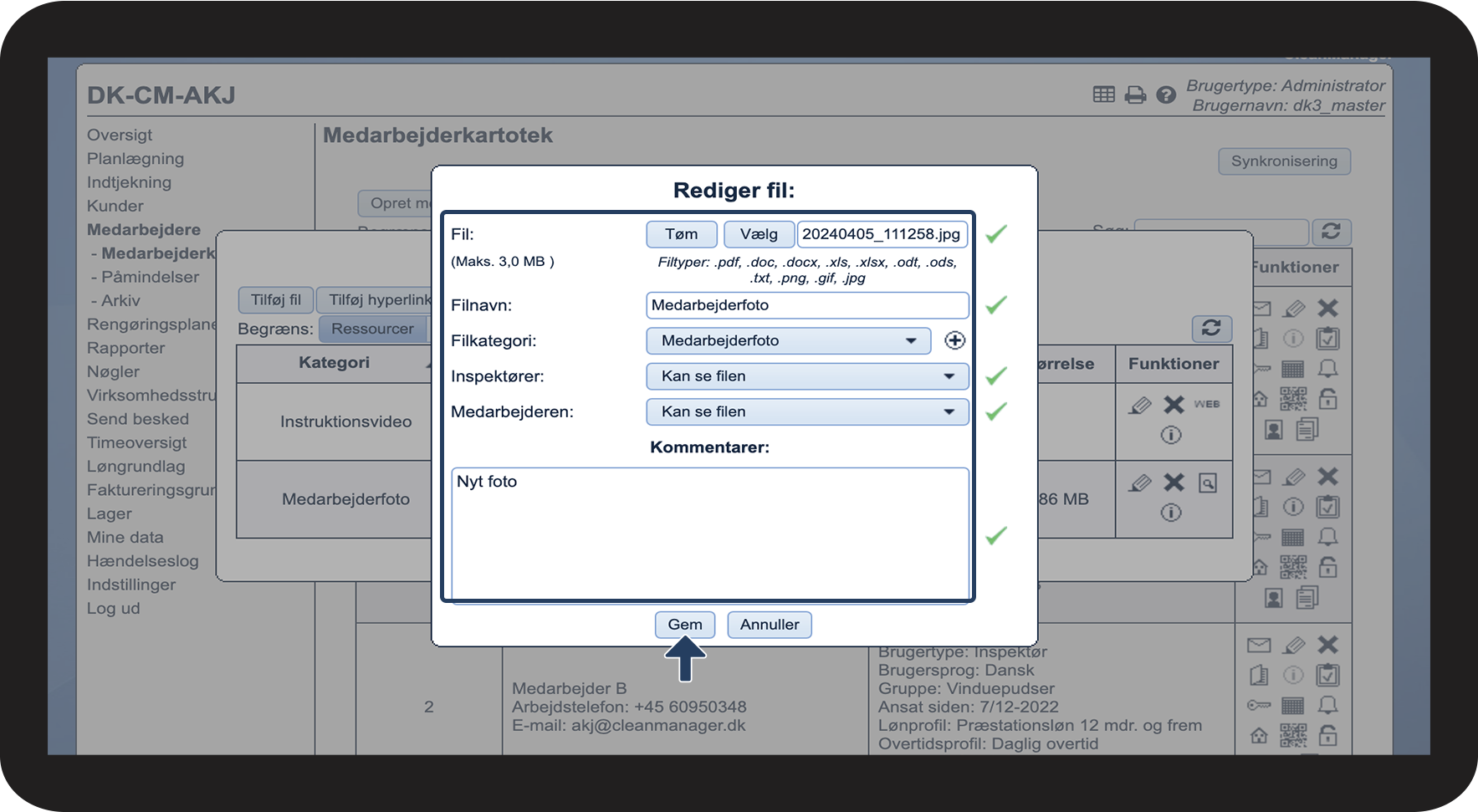The width and height of the screenshot is (1478, 812).
Task: Click the 20240405_111258.jpg file field
Action: click(882, 234)
